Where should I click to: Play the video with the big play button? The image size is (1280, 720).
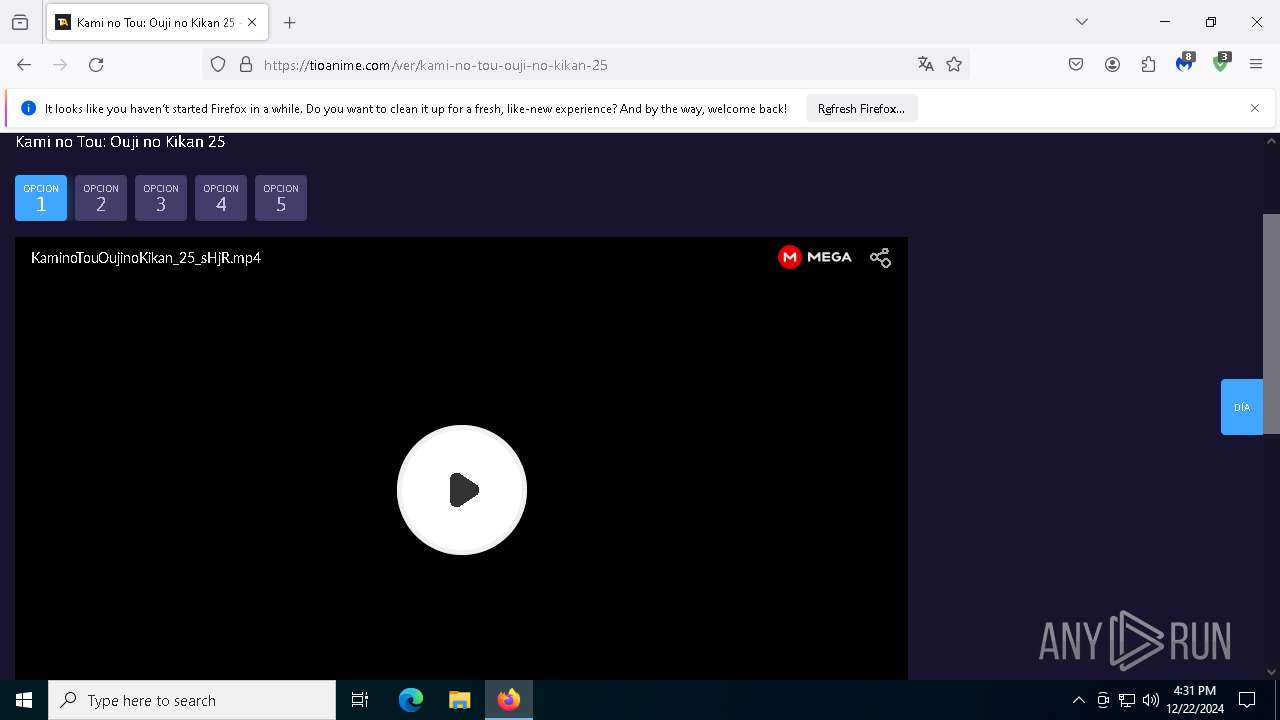[462, 490]
